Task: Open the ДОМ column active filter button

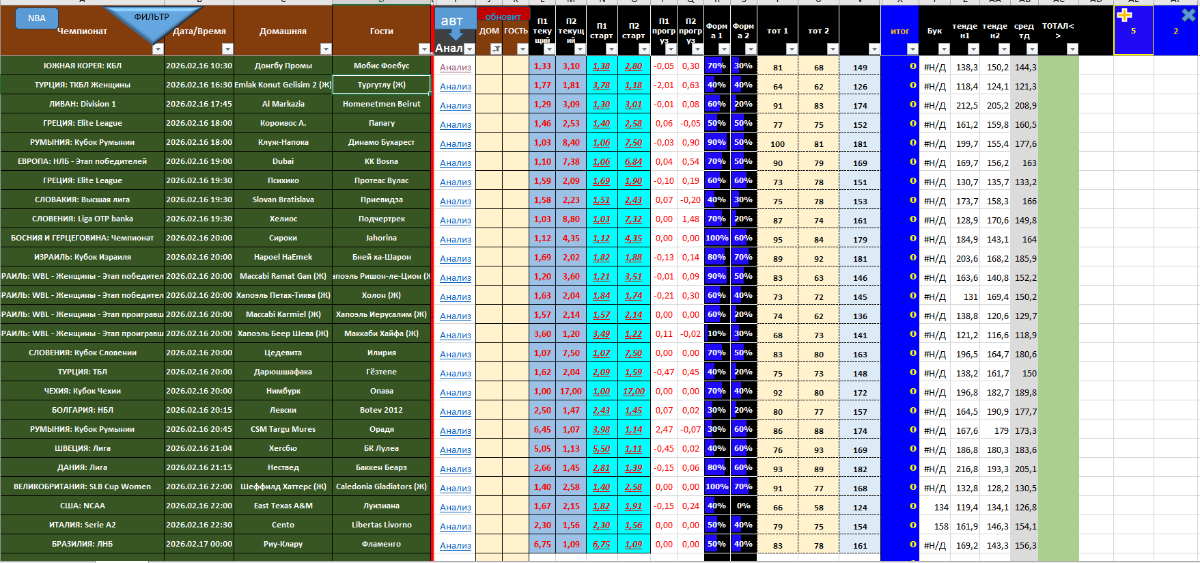Action: (x=494, y=48)
